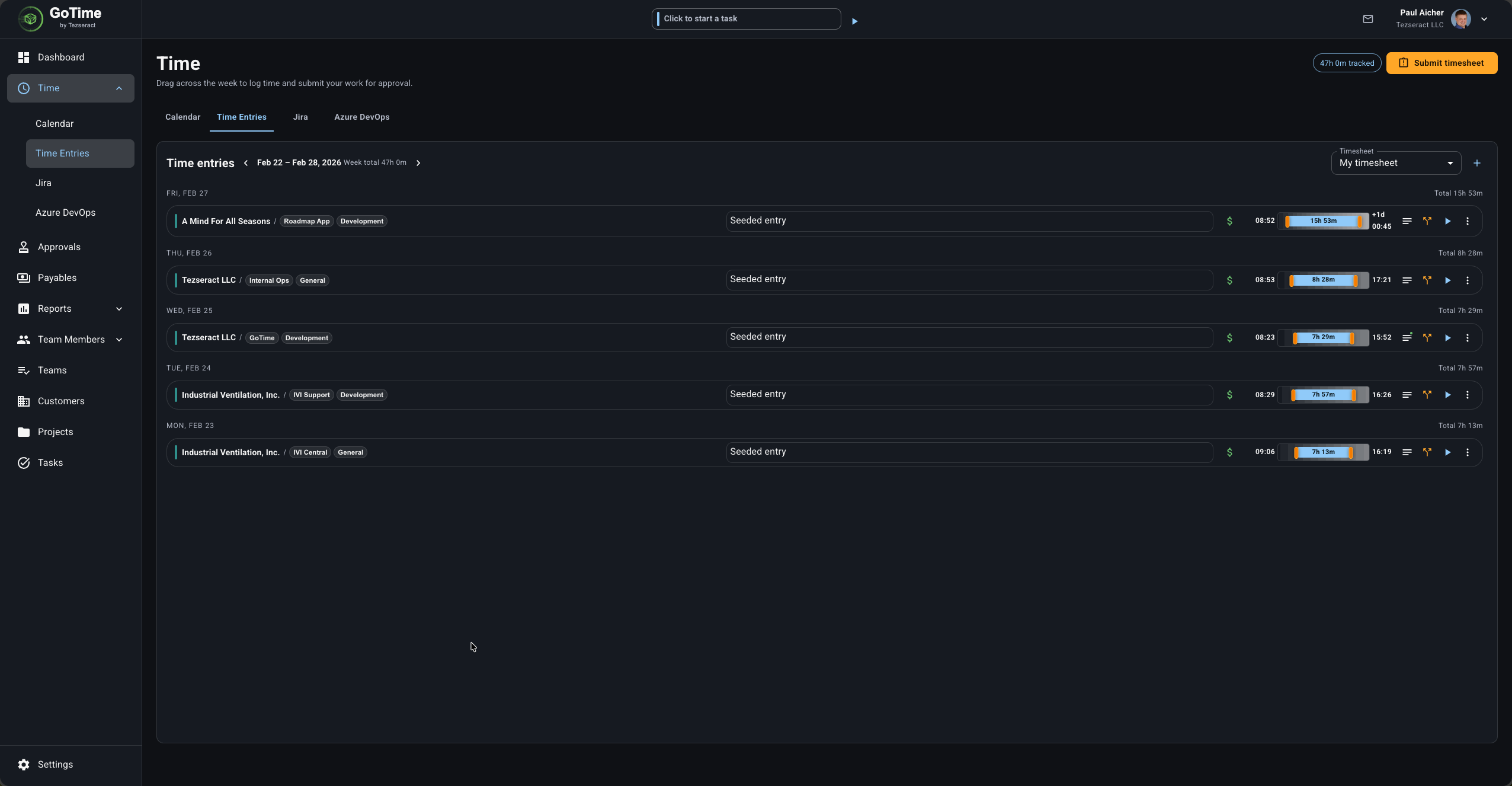
Task: Collapse the Time sidebar section
Action: coord(119,88)
